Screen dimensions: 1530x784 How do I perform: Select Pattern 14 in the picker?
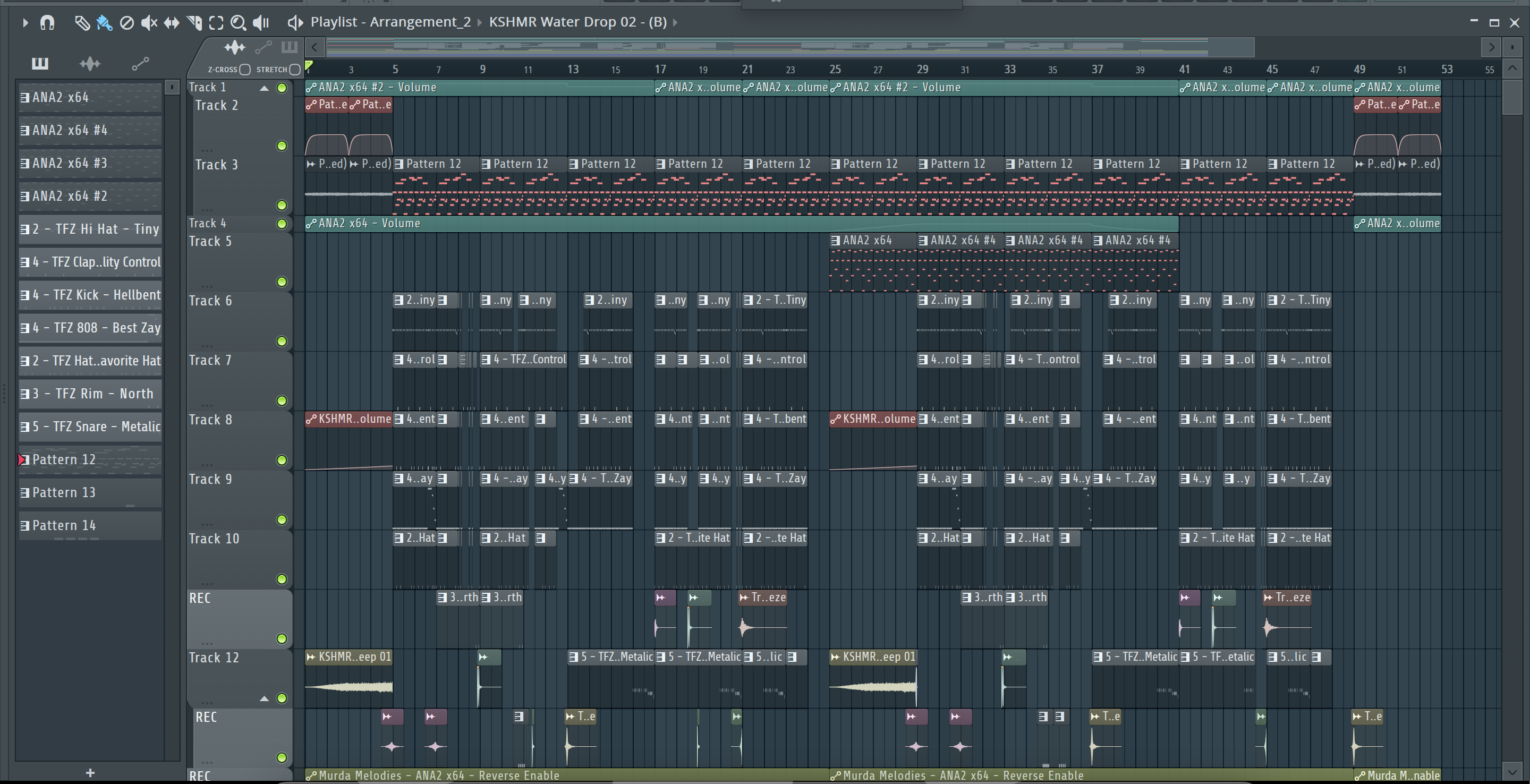pos(90,525)
